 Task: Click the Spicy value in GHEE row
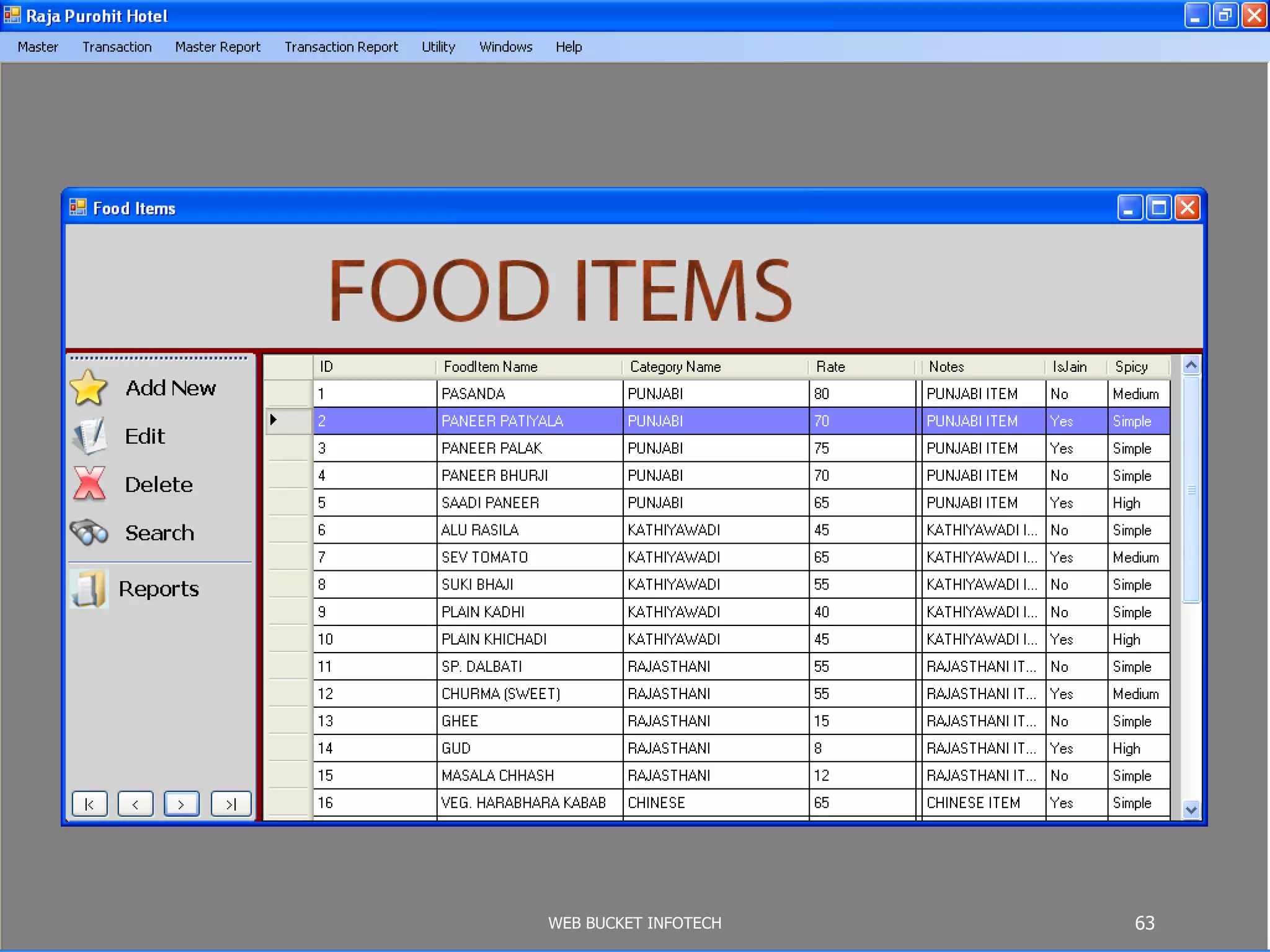(x=1139, y=721)
